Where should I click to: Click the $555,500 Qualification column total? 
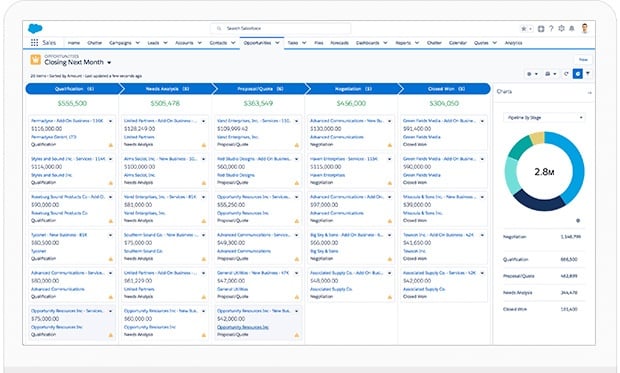coord(72,103)
